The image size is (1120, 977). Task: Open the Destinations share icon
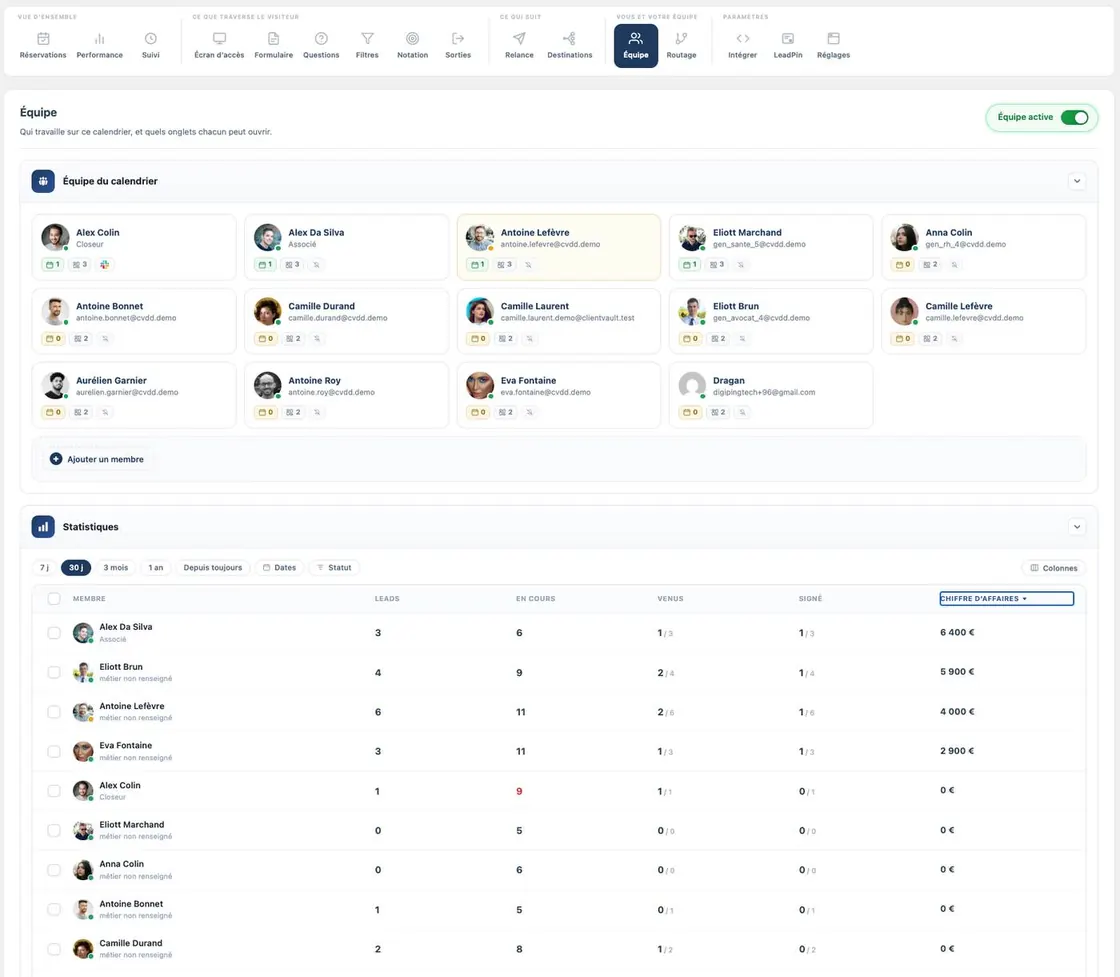click(x=569, y=39)
